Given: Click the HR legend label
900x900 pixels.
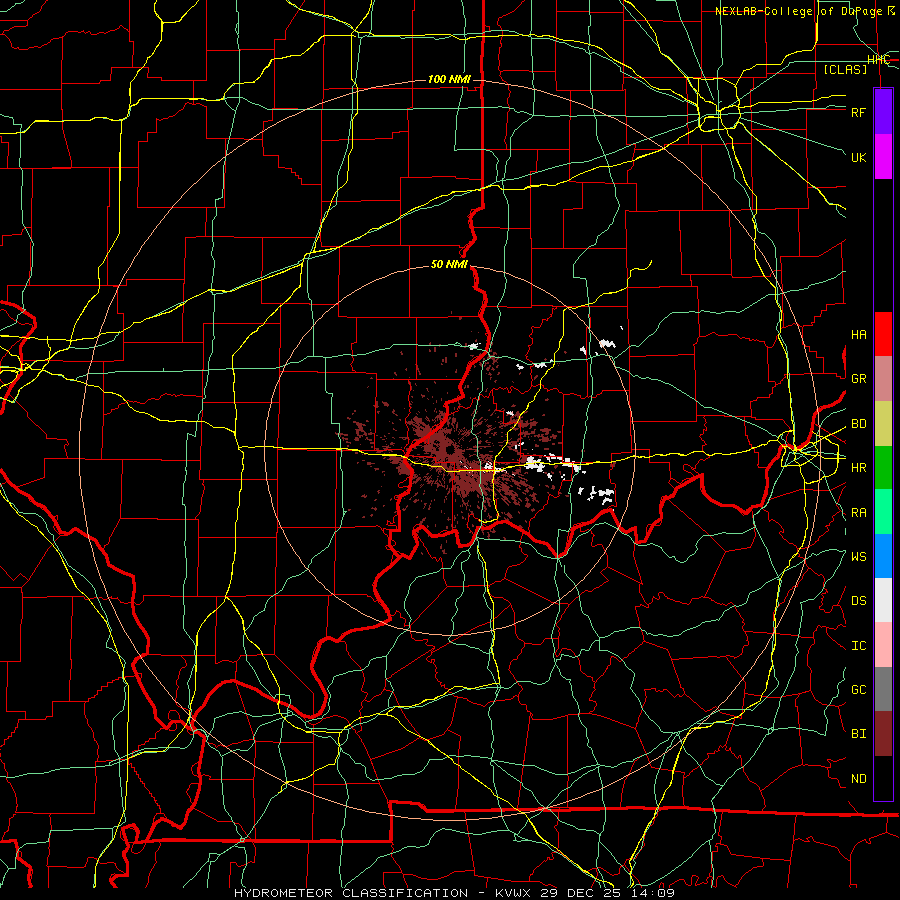Looking at the screenshot, I should [858, 468].
